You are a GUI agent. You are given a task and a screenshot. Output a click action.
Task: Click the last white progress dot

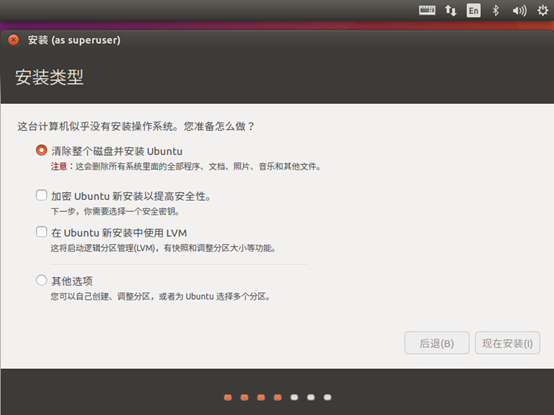[328, 397]
